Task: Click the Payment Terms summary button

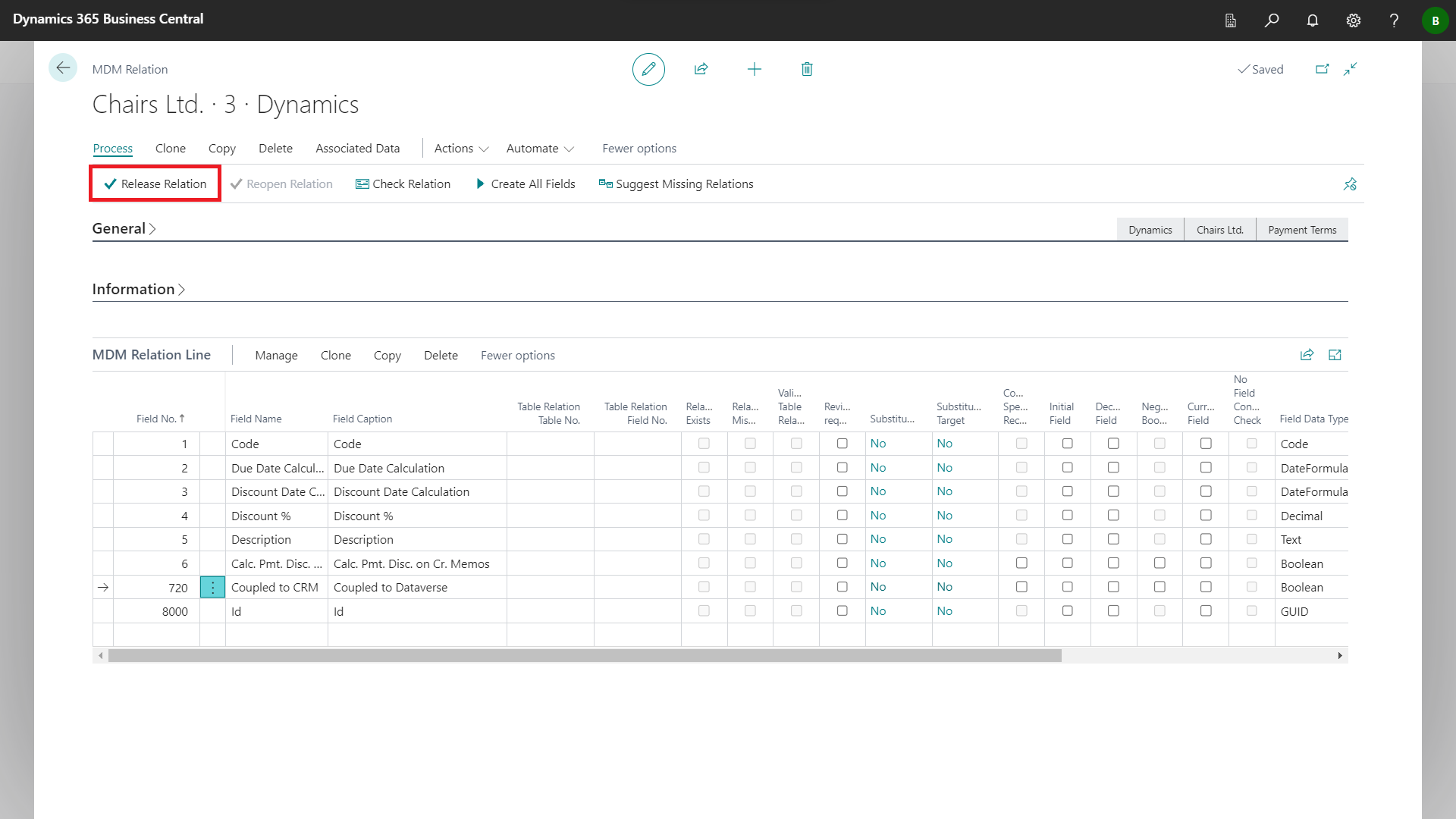Action: [x=1302, y=230]
